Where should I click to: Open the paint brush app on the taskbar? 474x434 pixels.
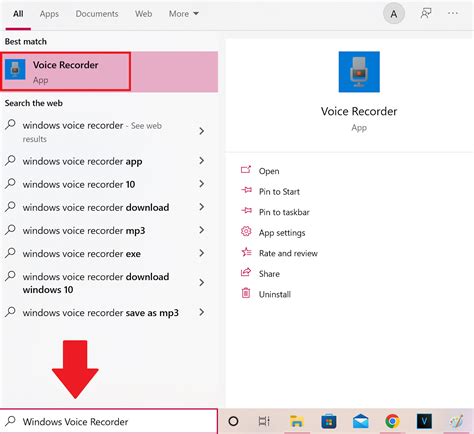click(456, 421)
